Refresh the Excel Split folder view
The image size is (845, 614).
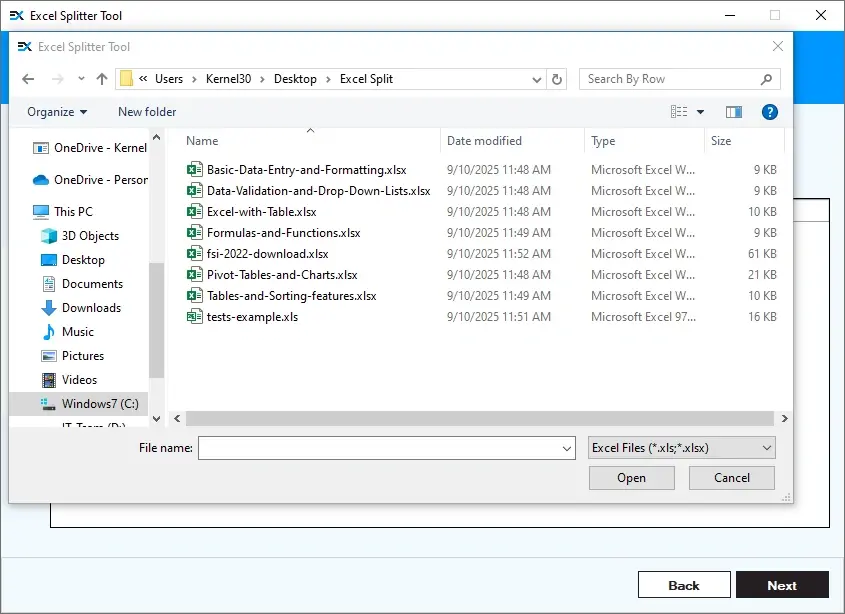558,79
